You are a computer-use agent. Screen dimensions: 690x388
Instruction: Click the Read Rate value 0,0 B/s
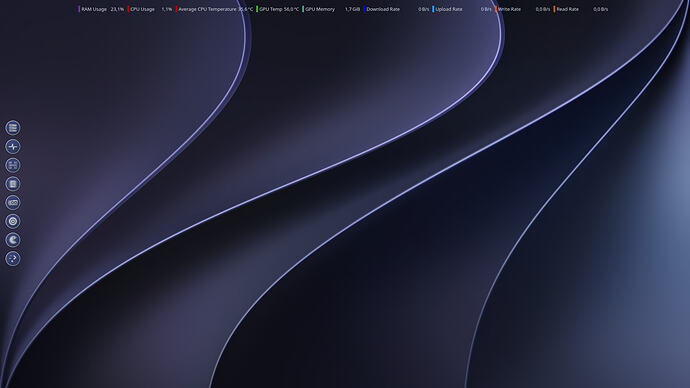(x=601, y=9)
